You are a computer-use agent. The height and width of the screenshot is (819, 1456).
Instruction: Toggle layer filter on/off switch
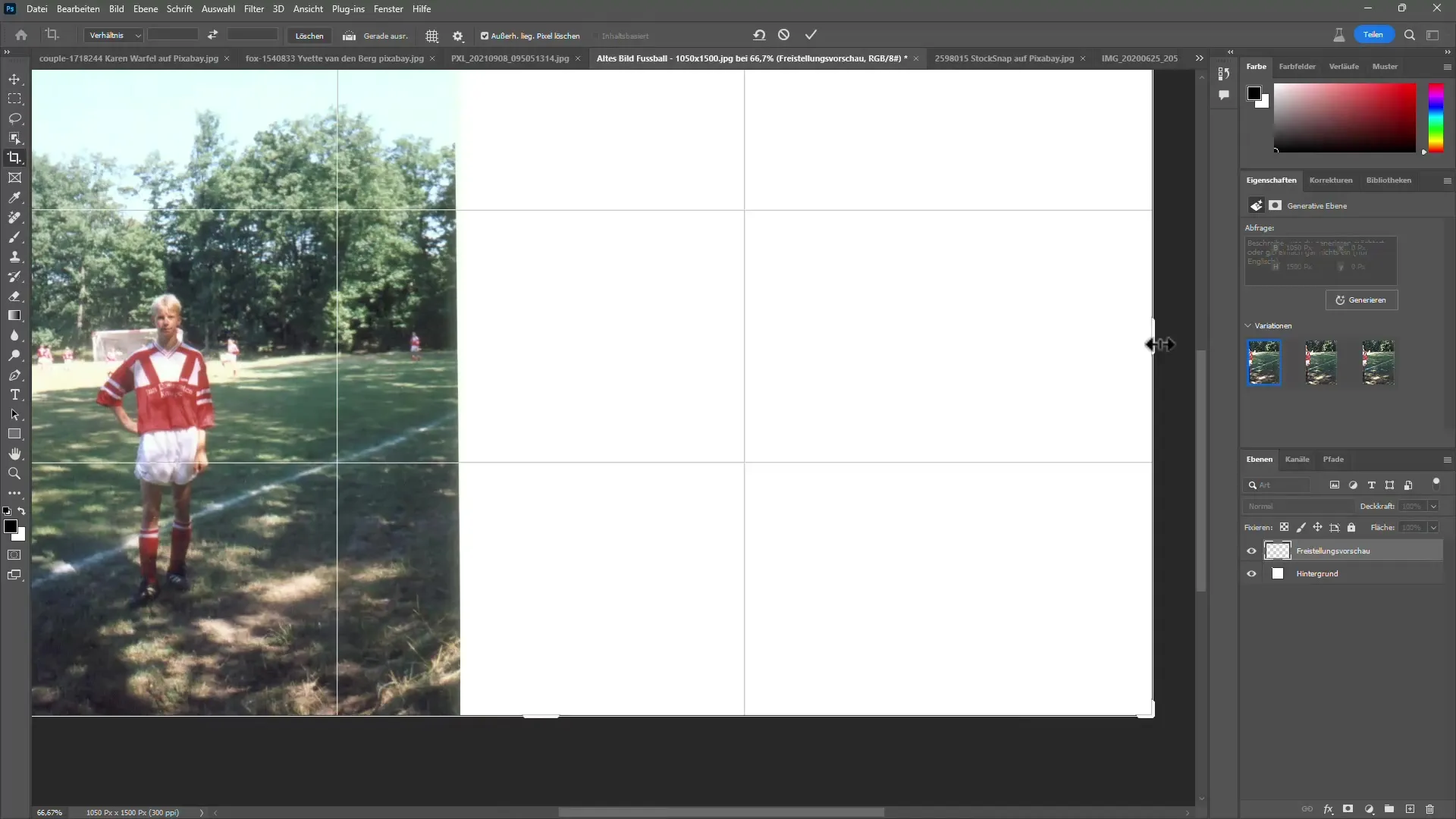[x=1436, y=484]
